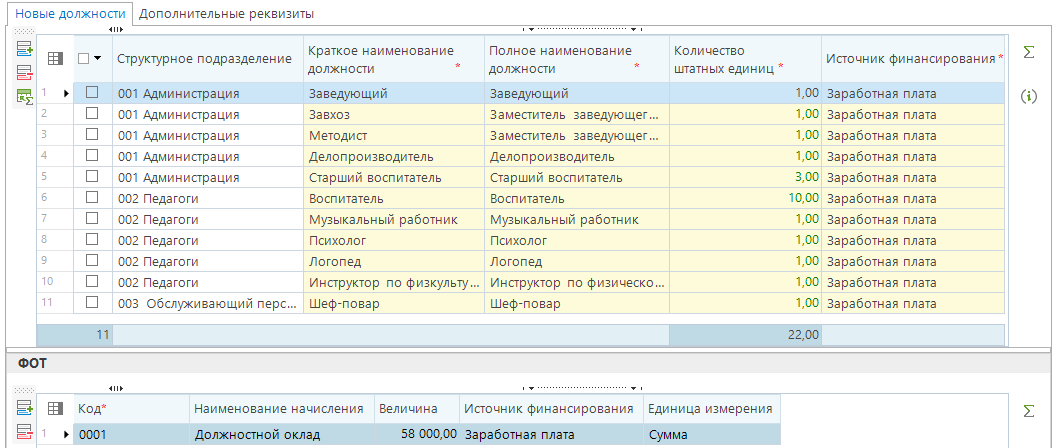Add a new row in the ФОТ table
Viewport: 1056px width, 448px height.
click(x=25, y=409)
